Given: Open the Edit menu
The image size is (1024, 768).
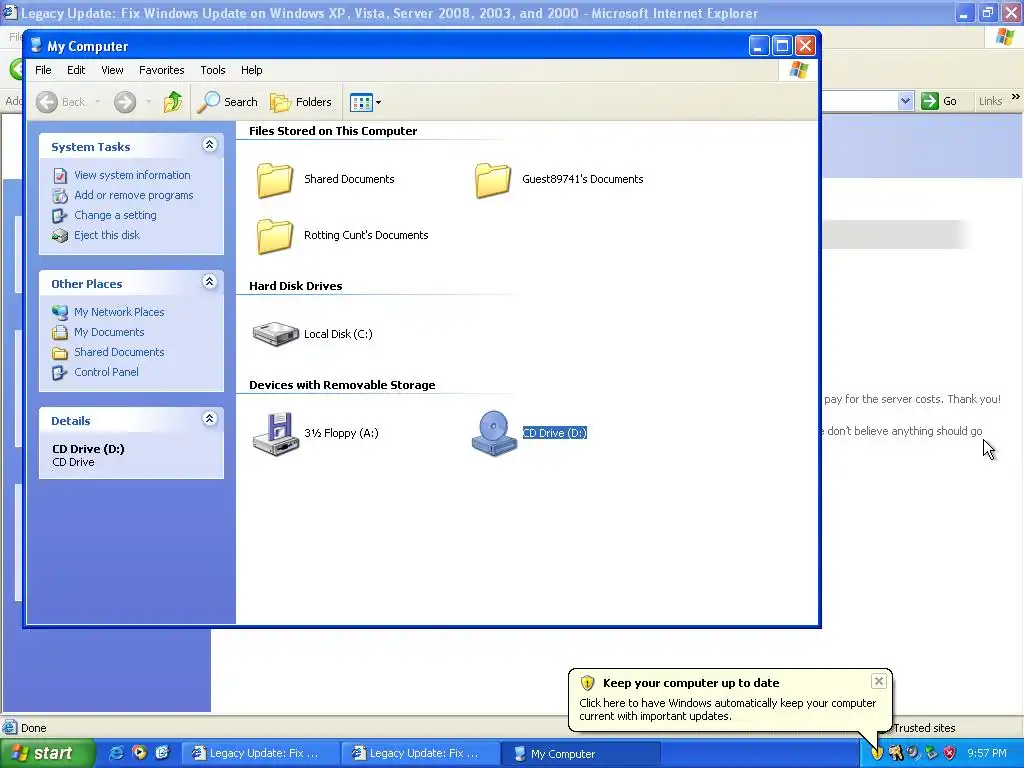Looking at the screenshot, I should [76, 70].
